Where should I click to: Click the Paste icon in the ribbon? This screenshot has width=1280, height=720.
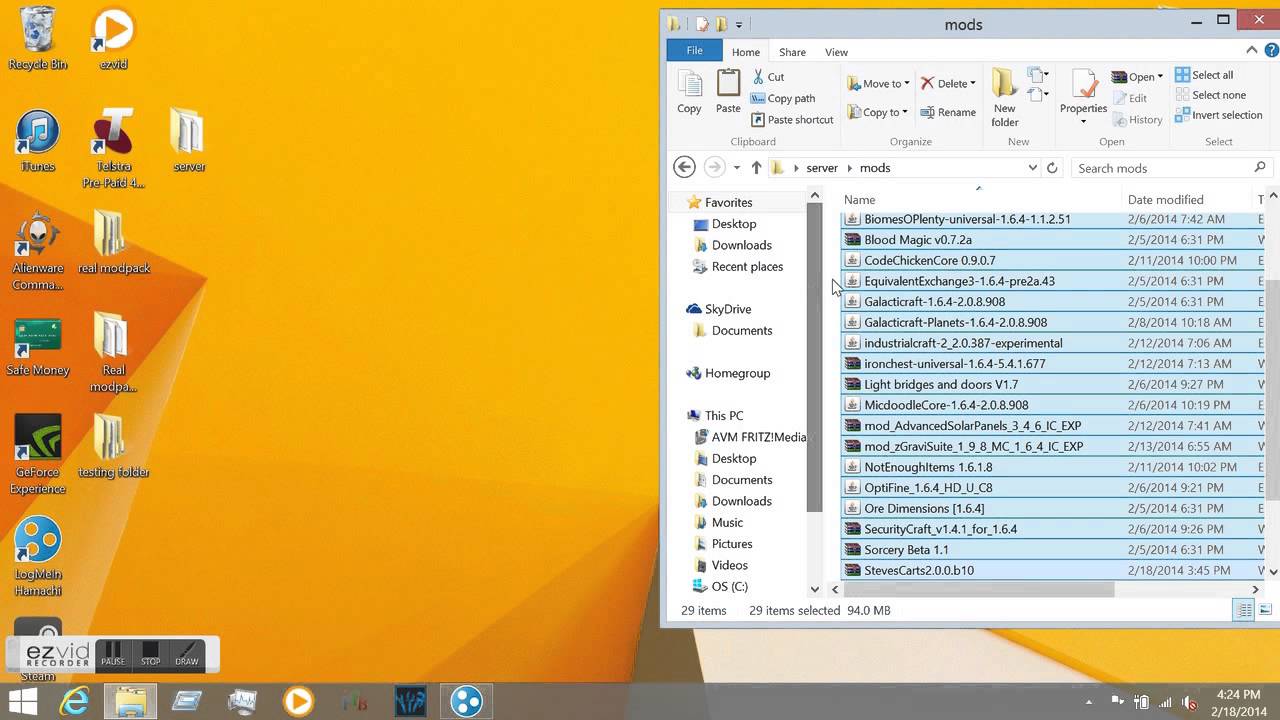(x=728, y=92)
